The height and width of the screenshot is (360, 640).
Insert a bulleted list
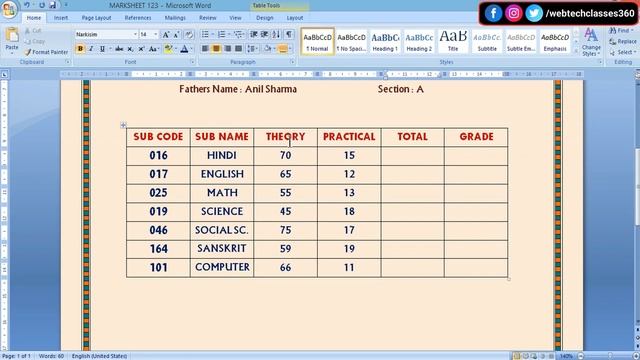pyautogui.click(x=205, y=35)
